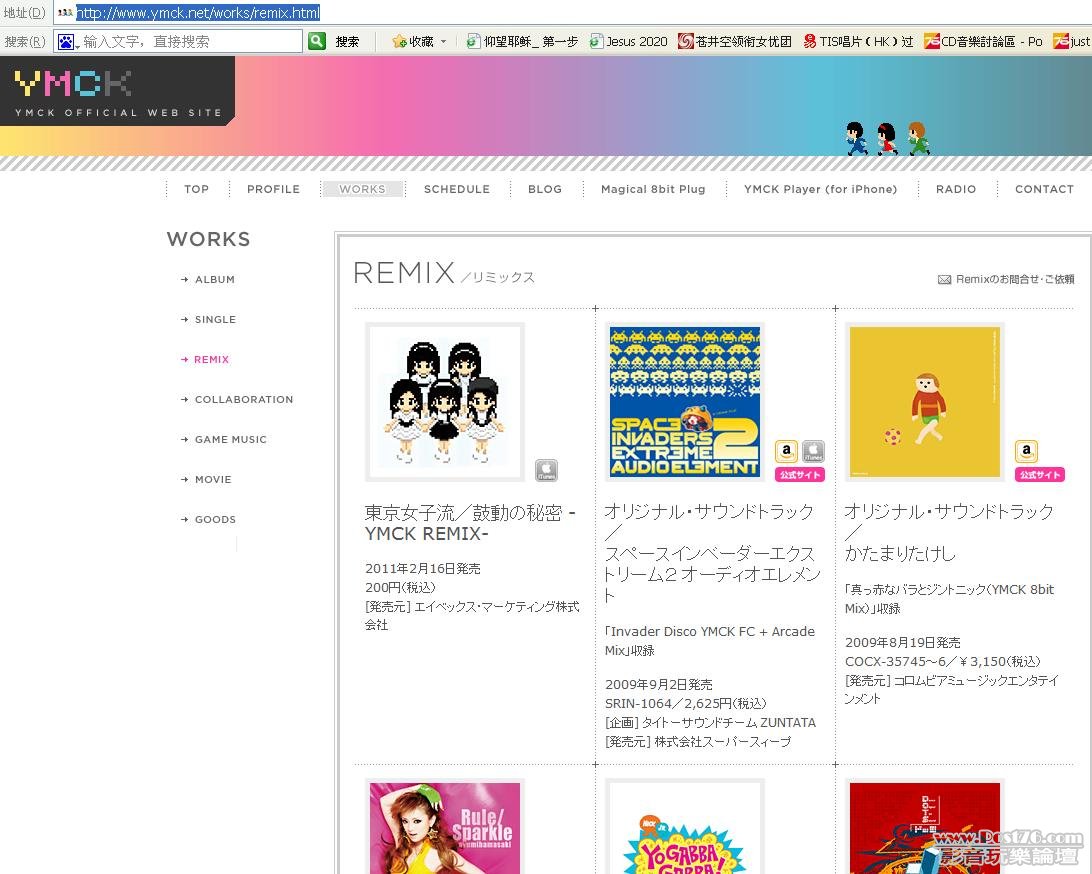Click the 搜索 button in toolbar
This screenshot has width=1092, height=874.
pos(347,42)
